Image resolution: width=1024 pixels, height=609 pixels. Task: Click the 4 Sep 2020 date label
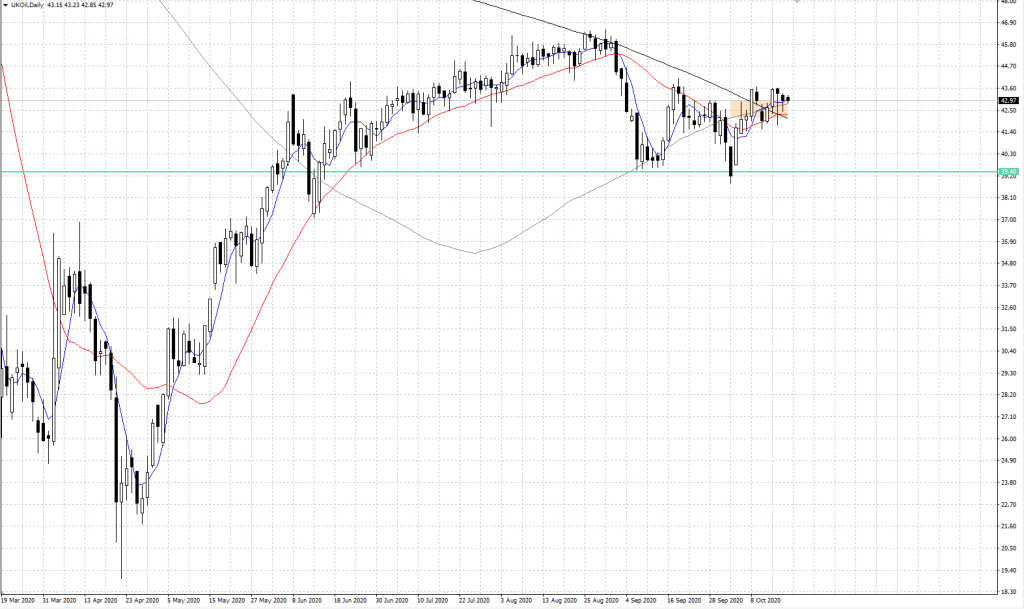[640, 602]
